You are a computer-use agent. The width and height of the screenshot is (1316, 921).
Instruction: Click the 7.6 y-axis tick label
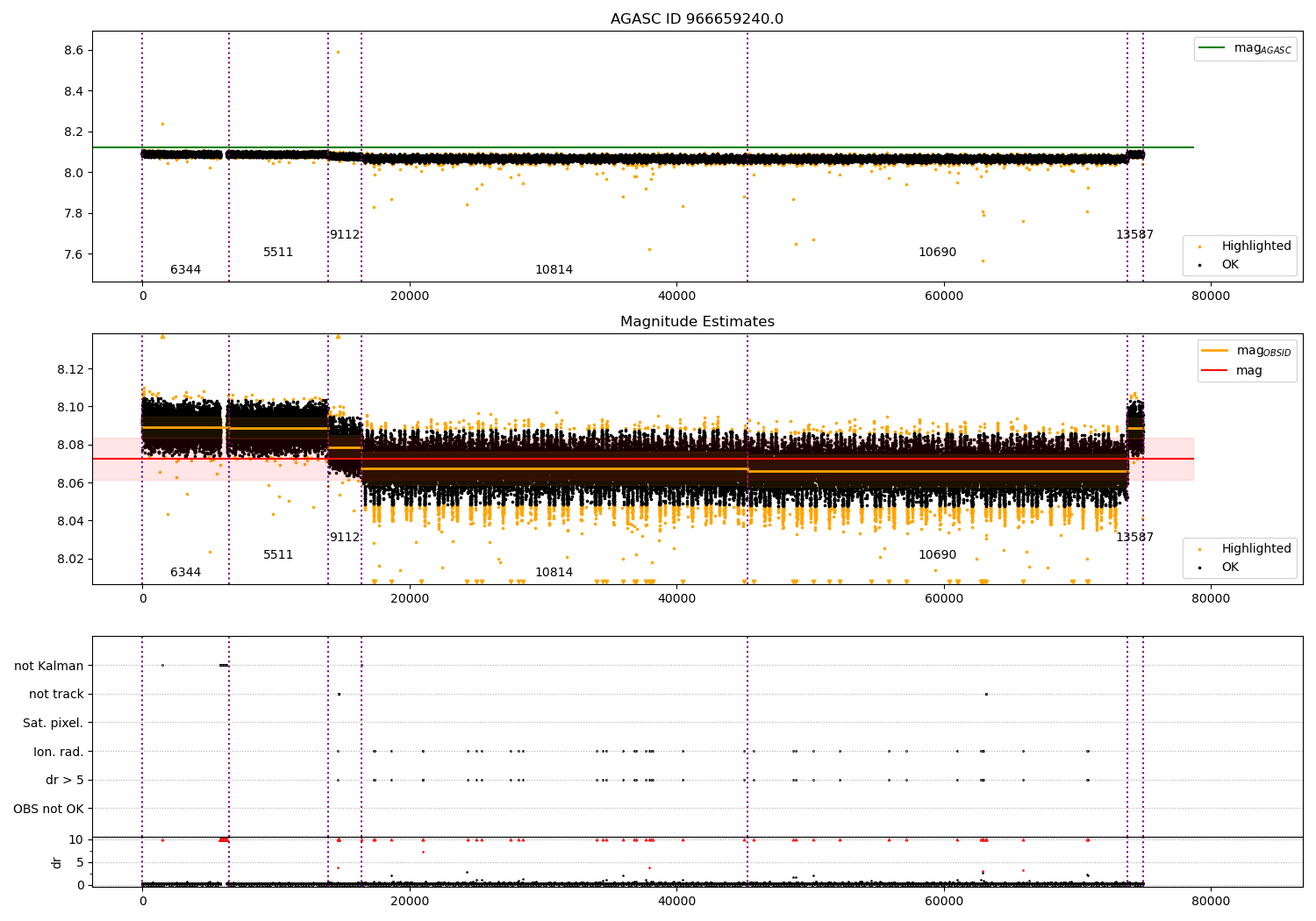tap(74, 254)
